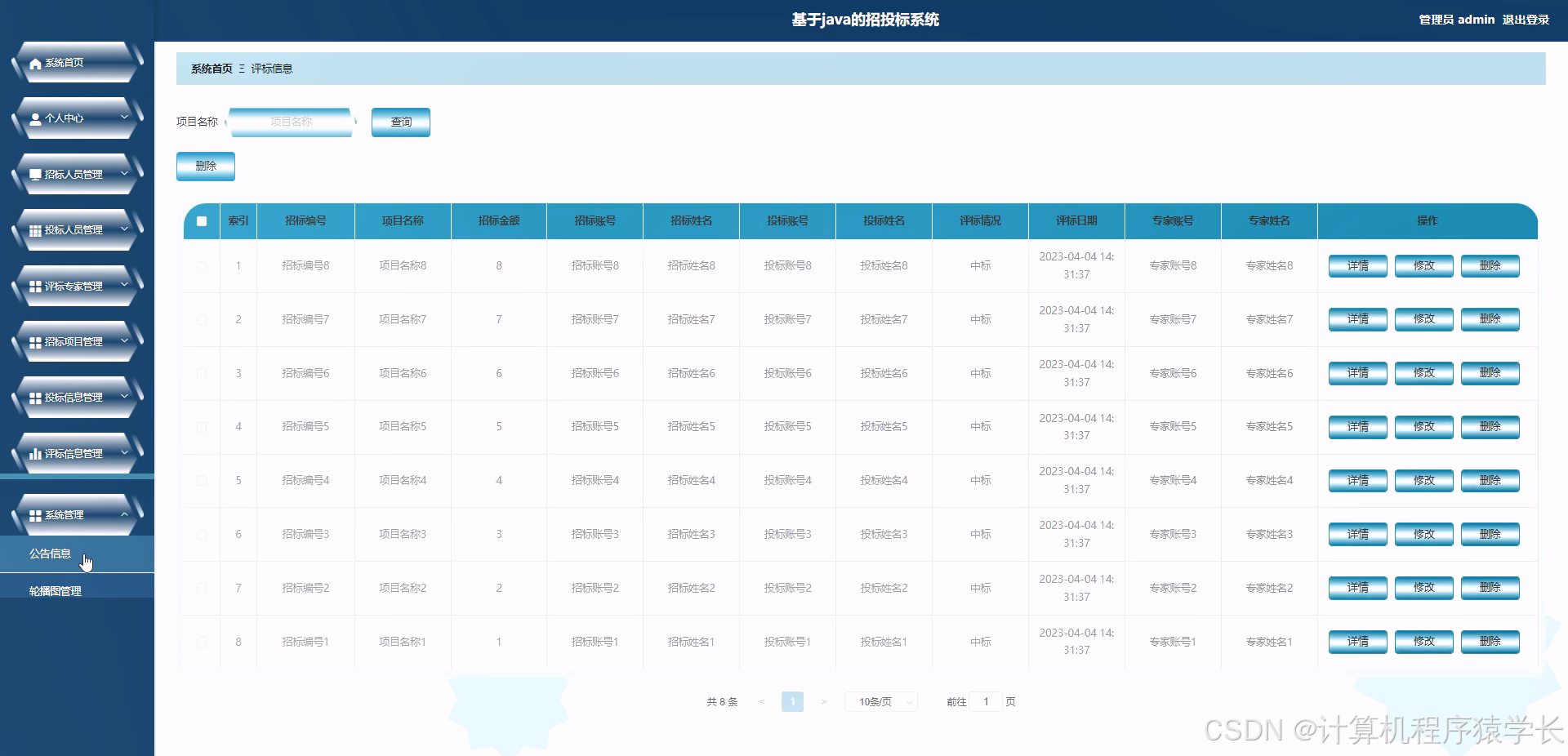
Task: Click cell 招标姓名2
Action: click(x=691, y=589)
